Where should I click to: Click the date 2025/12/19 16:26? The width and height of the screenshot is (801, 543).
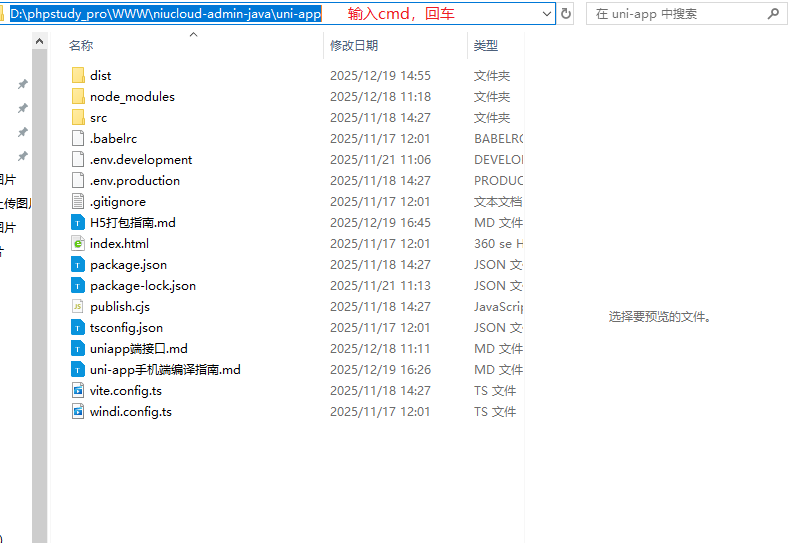tap(380, 369)
